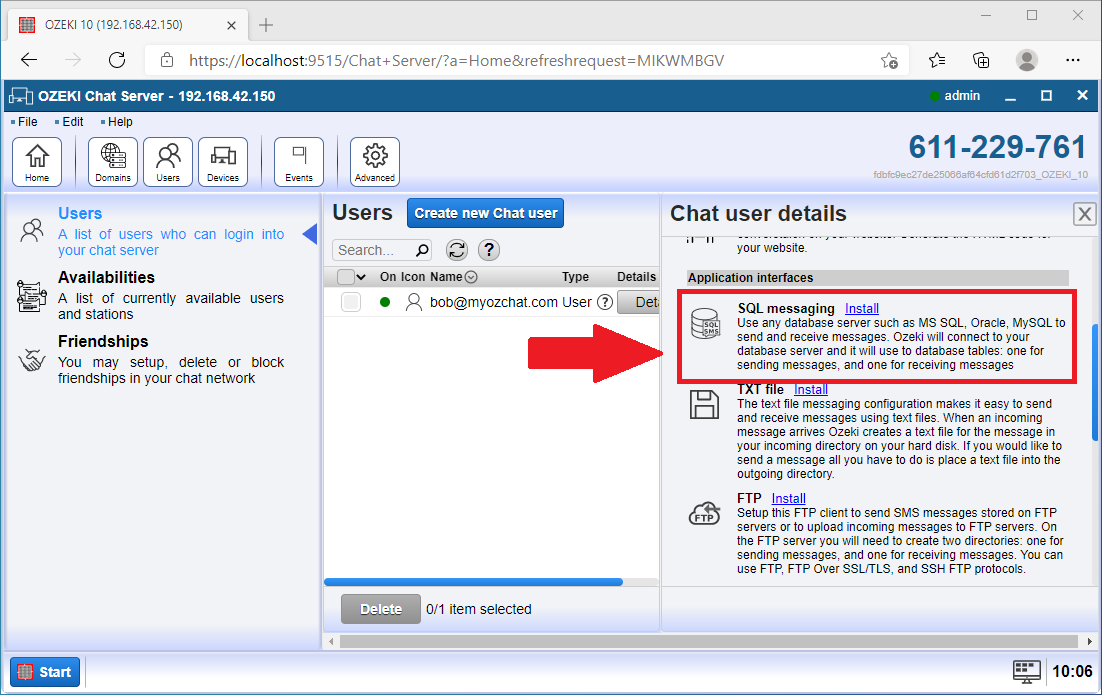Click the SQL messaging database icon
Screen dimensions: 1102x695
704,324
